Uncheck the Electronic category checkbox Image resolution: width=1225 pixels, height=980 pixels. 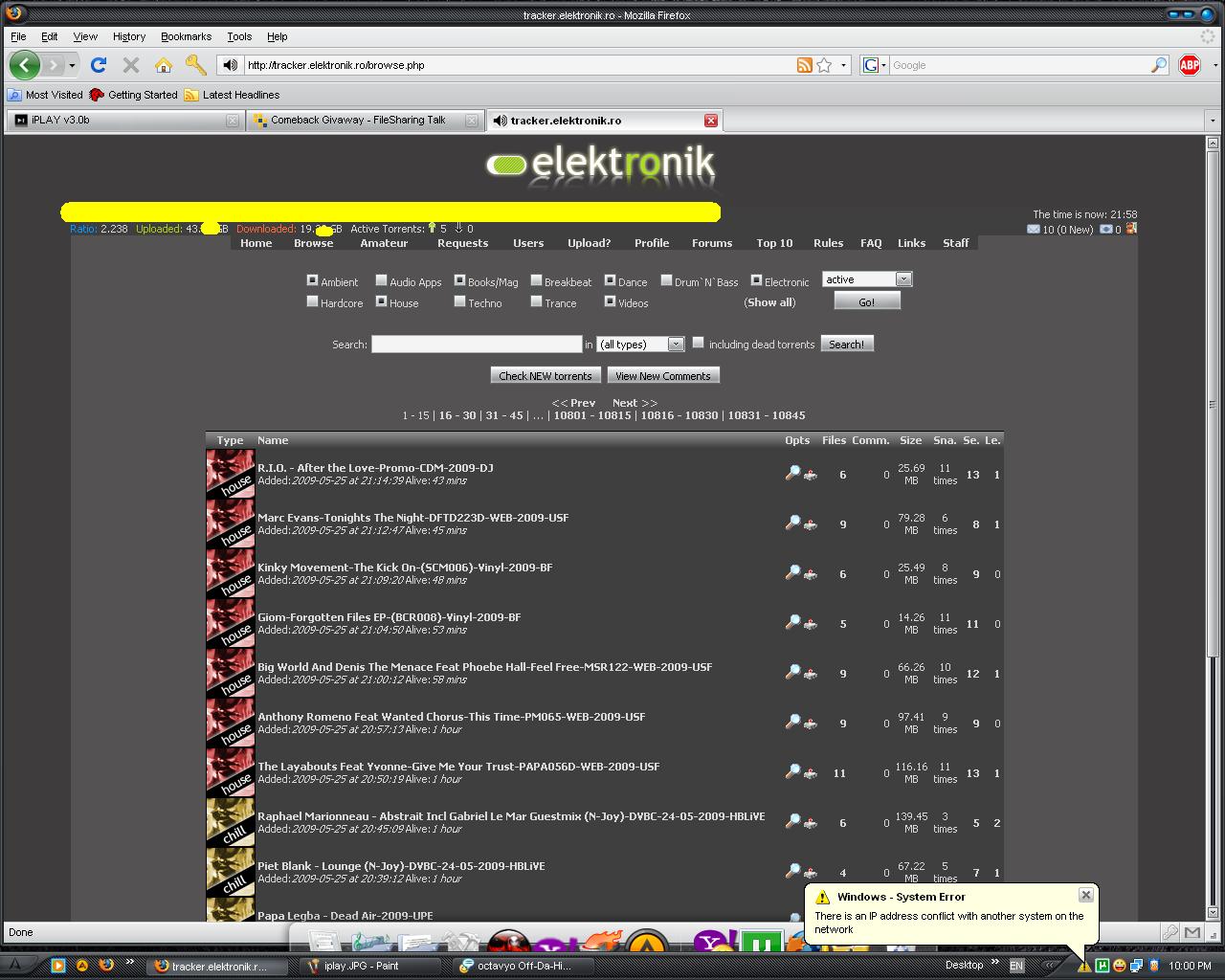pyautogui.click(x=756, y=280)
